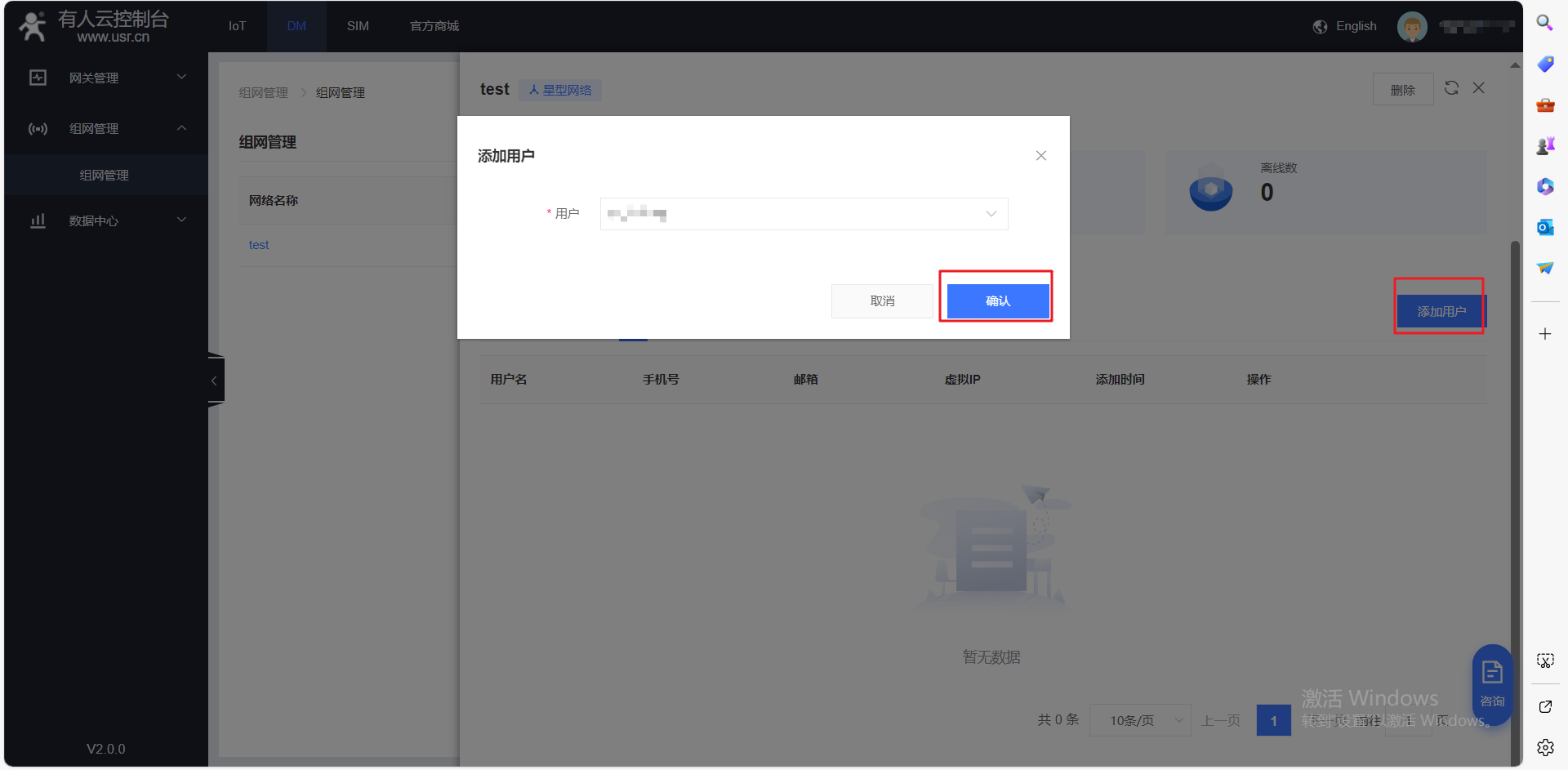The image size is (1568, 770).
Task: Click the 确认 button in dialog
Action: (997, 301)
